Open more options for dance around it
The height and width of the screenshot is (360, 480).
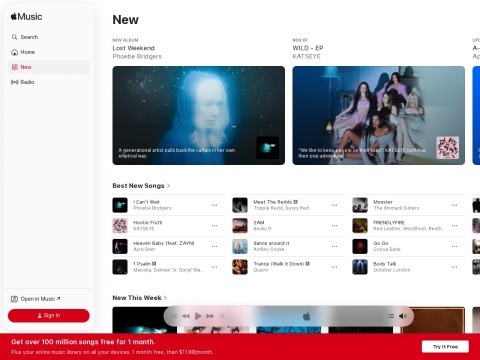[334, 246]
